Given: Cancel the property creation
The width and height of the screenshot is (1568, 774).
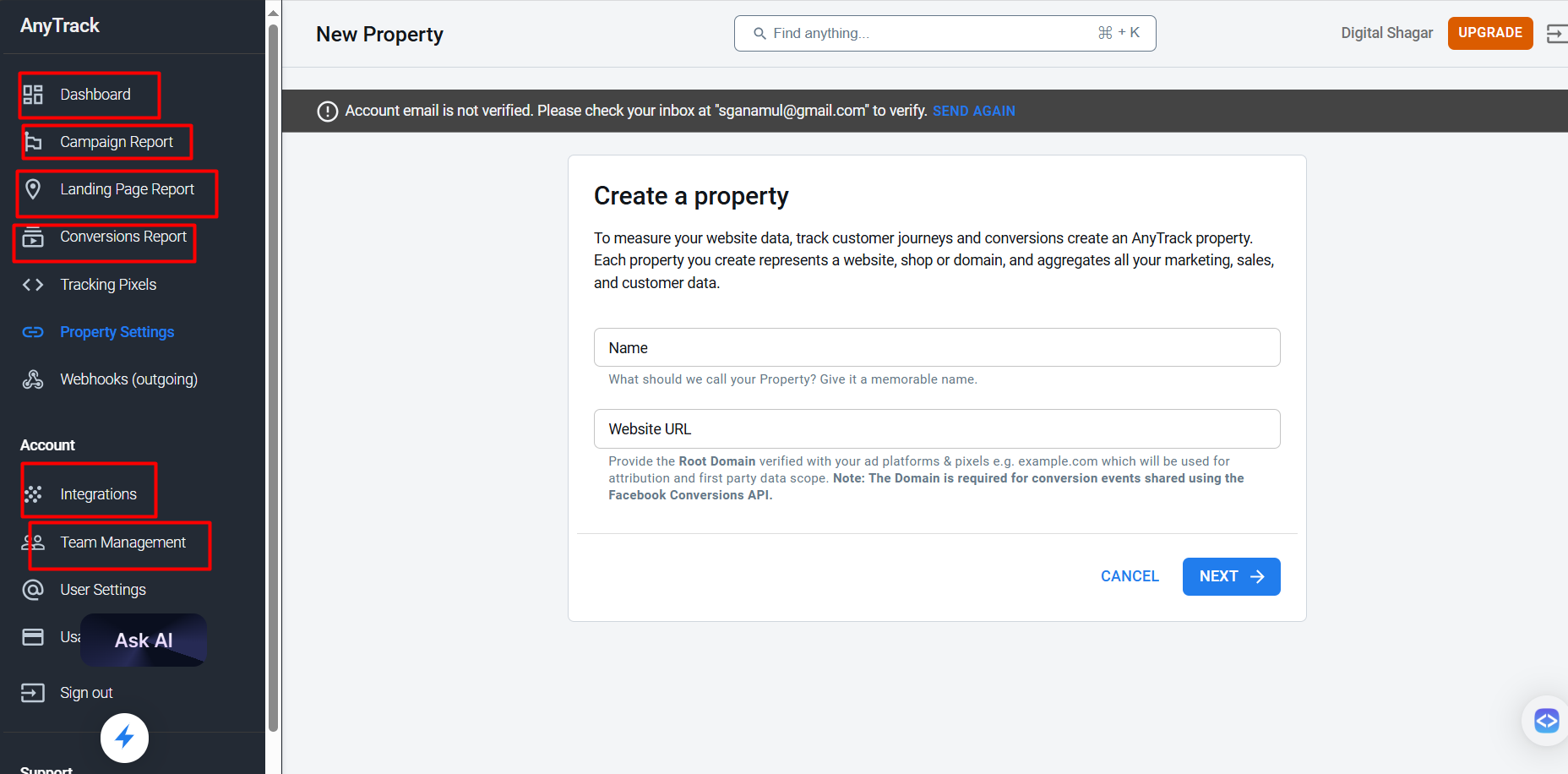Looking at the screenshot, I should coord(1130,576).
